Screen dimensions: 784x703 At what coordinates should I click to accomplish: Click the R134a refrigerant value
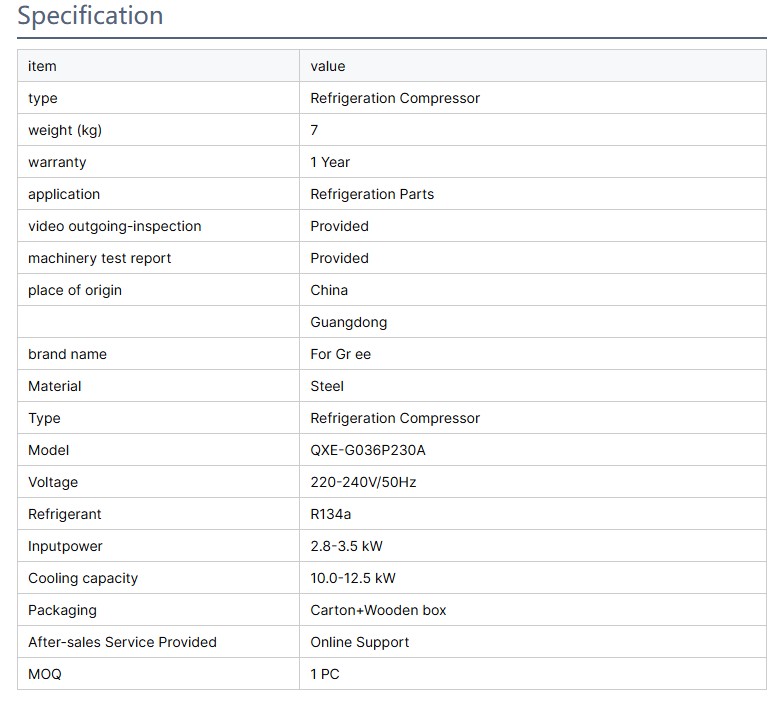click(x=331, y=514)
